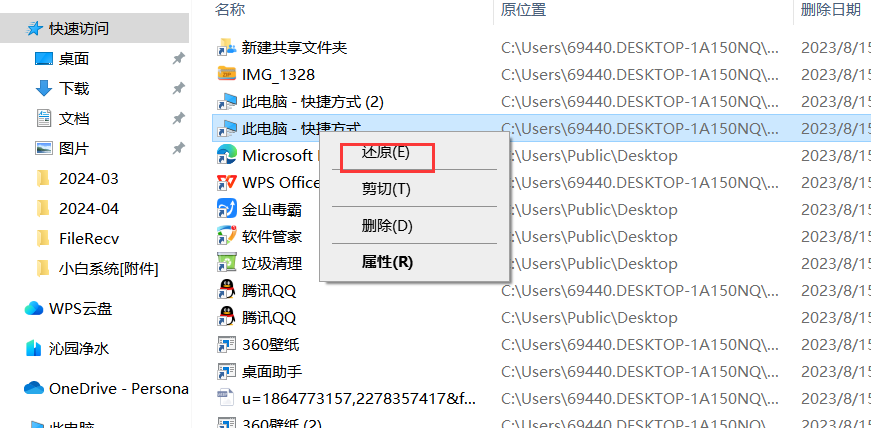Viewport: 871px width, 428px height.
Task: Select the file named 垃圾清理
Action: click(x=272, y=263)
